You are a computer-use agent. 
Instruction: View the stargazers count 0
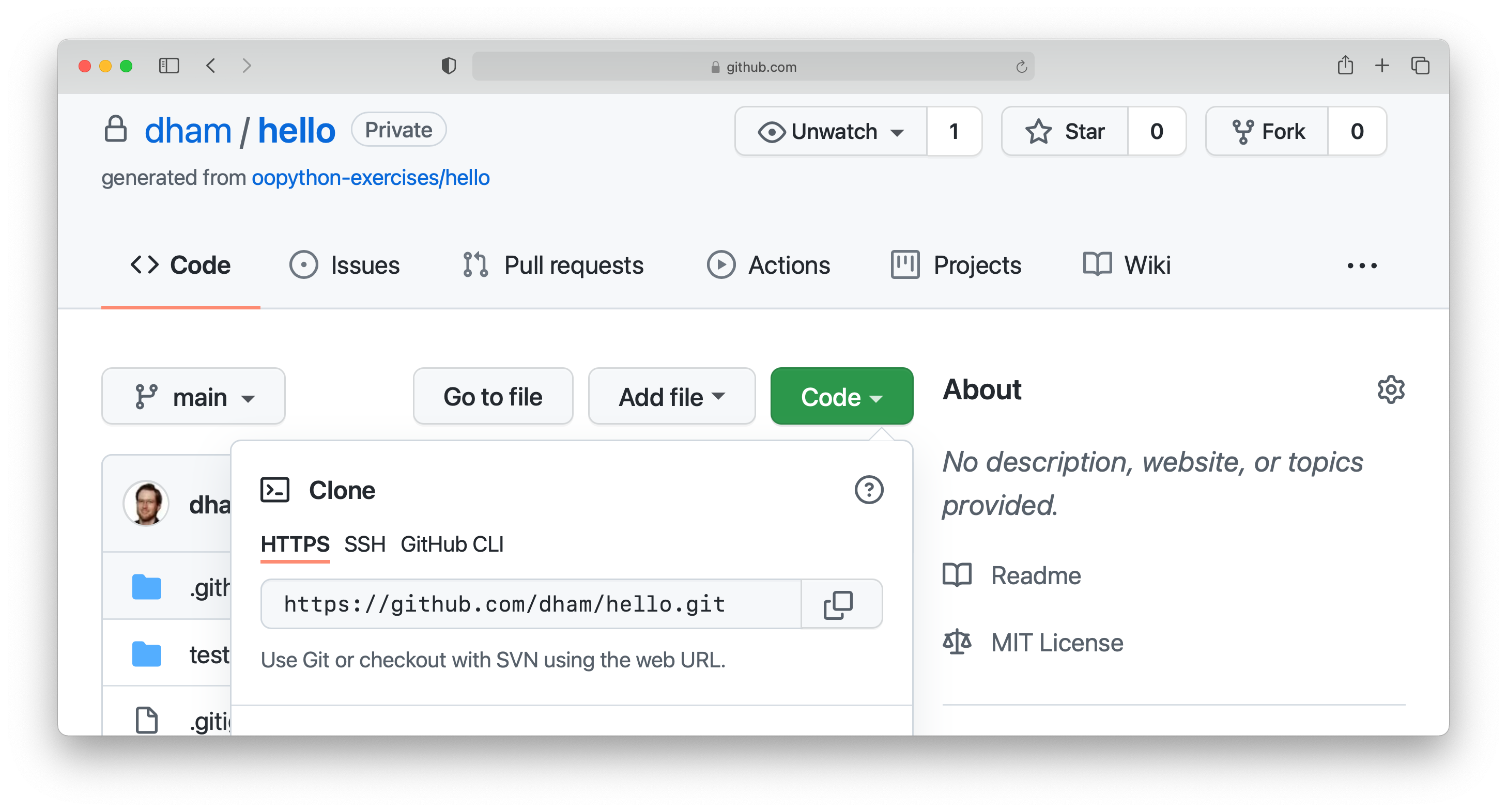tap(1156, 131)
